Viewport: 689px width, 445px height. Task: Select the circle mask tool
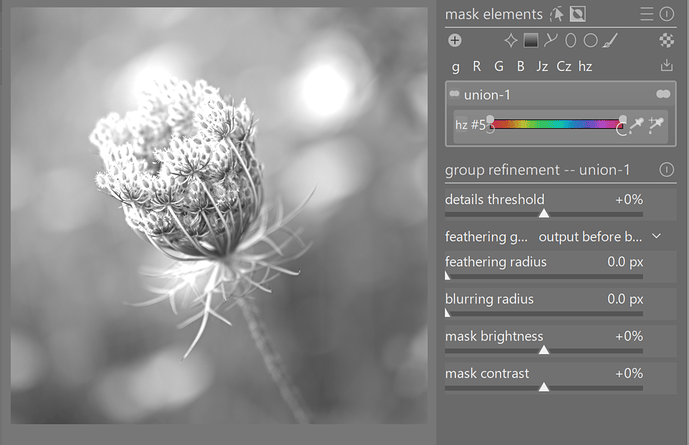[591, 40]
